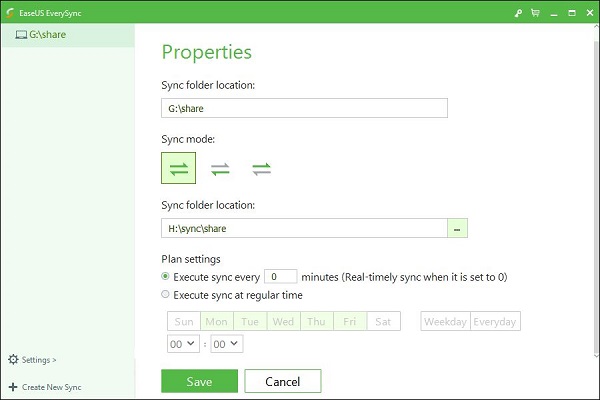Viewport: 600px width, 400px height.
Task: Open the minute dropdown showing 00
Action: click(x=227, y=344)
